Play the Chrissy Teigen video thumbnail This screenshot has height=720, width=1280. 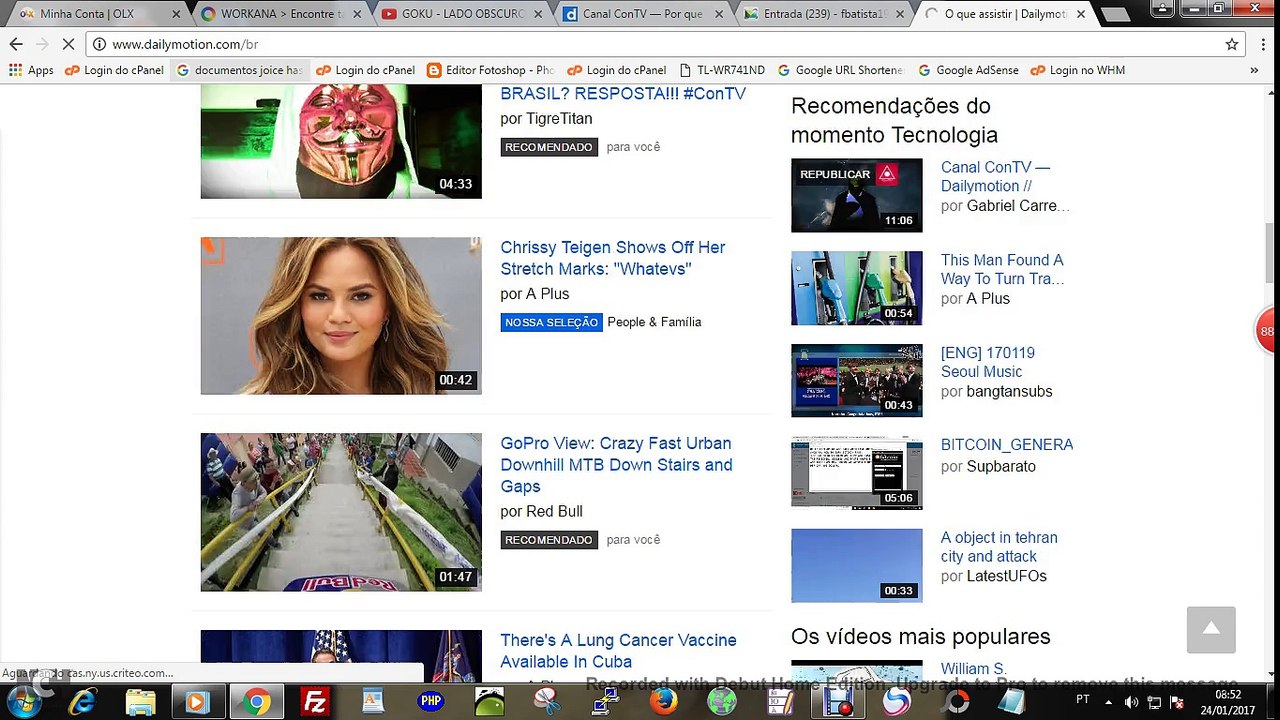pyautogui.click(x=341, y=316)
